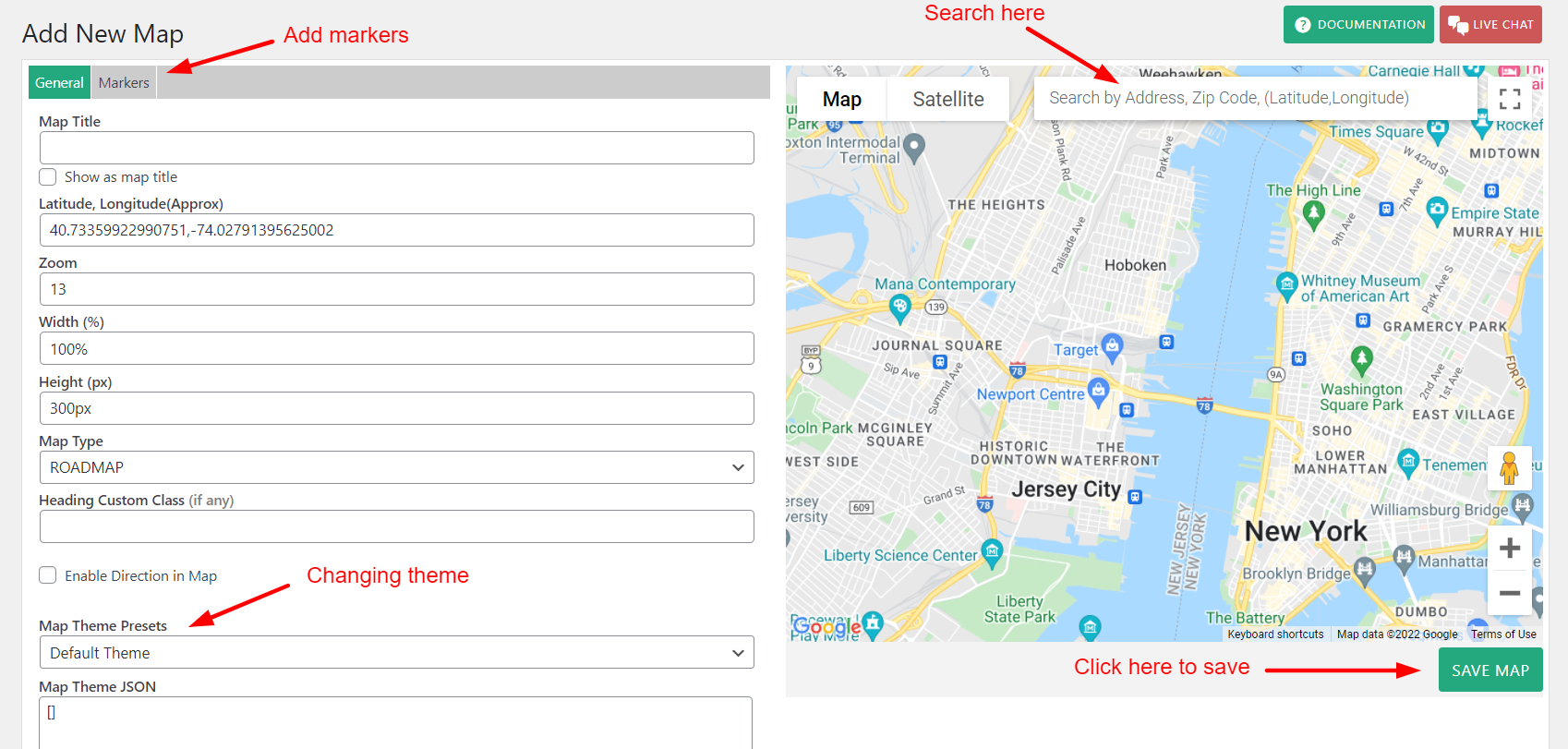Switch map view to Satellite
Viewport: 1568px width, 749px height.
[x=948, y=99]
